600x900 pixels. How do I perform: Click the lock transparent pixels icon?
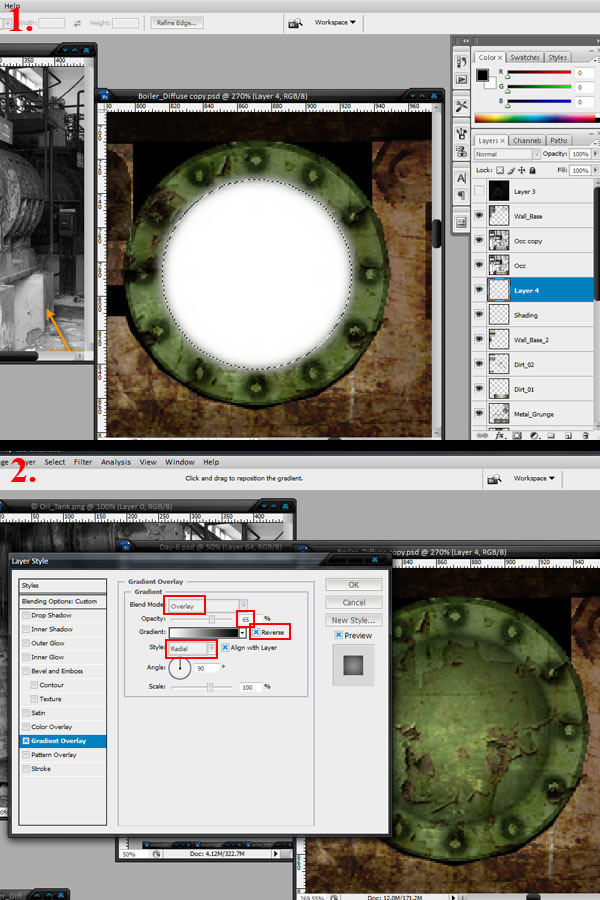(x=500, y=170)
